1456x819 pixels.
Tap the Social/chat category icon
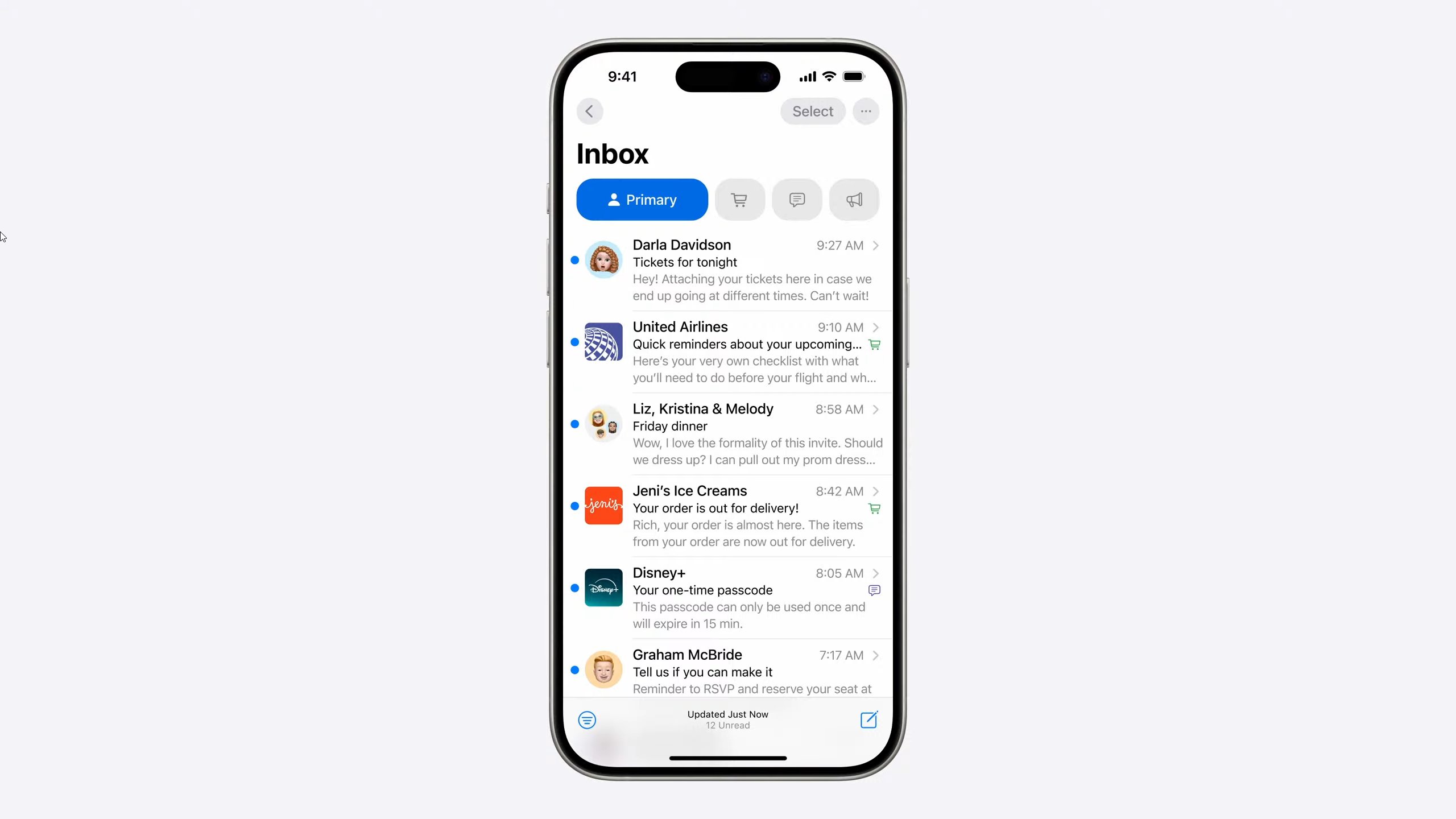797,199
